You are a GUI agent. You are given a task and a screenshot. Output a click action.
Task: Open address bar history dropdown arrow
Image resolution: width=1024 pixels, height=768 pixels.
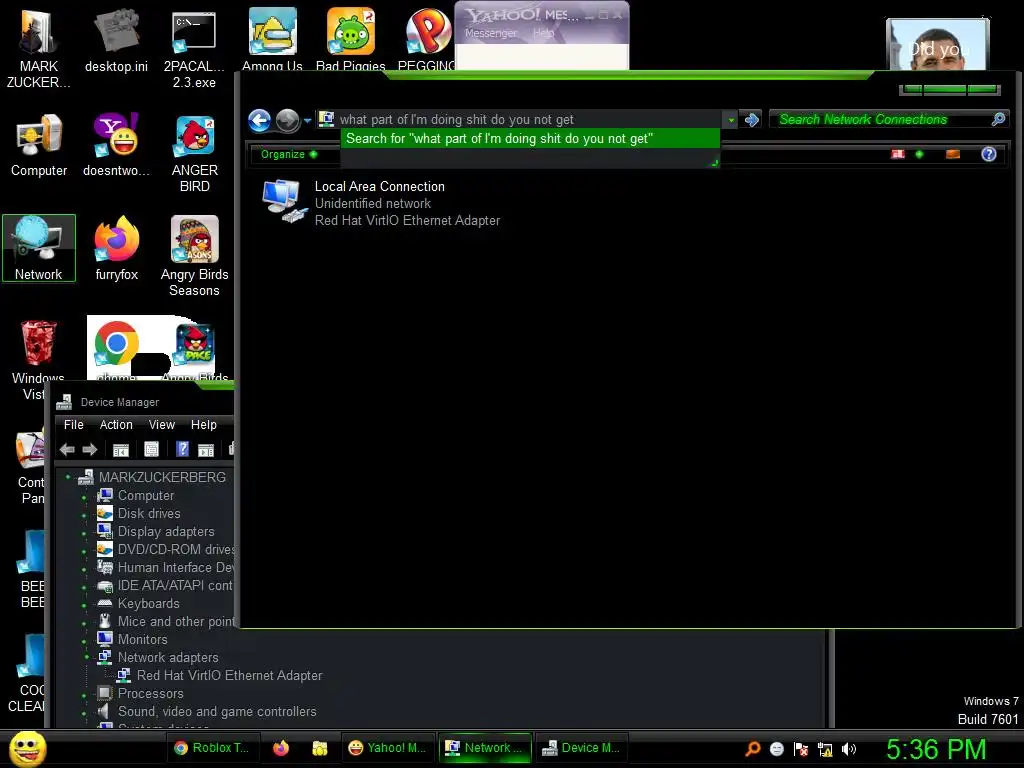[x=731, y=120]
